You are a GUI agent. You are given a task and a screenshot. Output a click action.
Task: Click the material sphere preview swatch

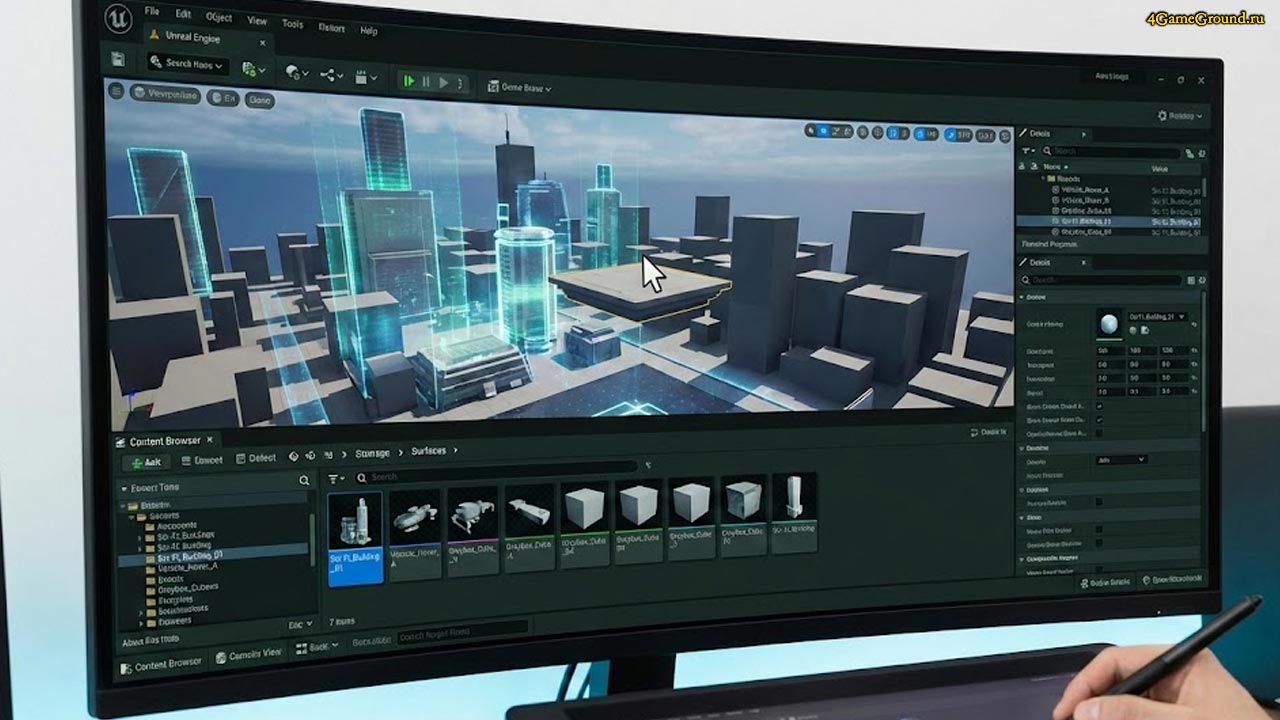click(x=1109, y=324)
